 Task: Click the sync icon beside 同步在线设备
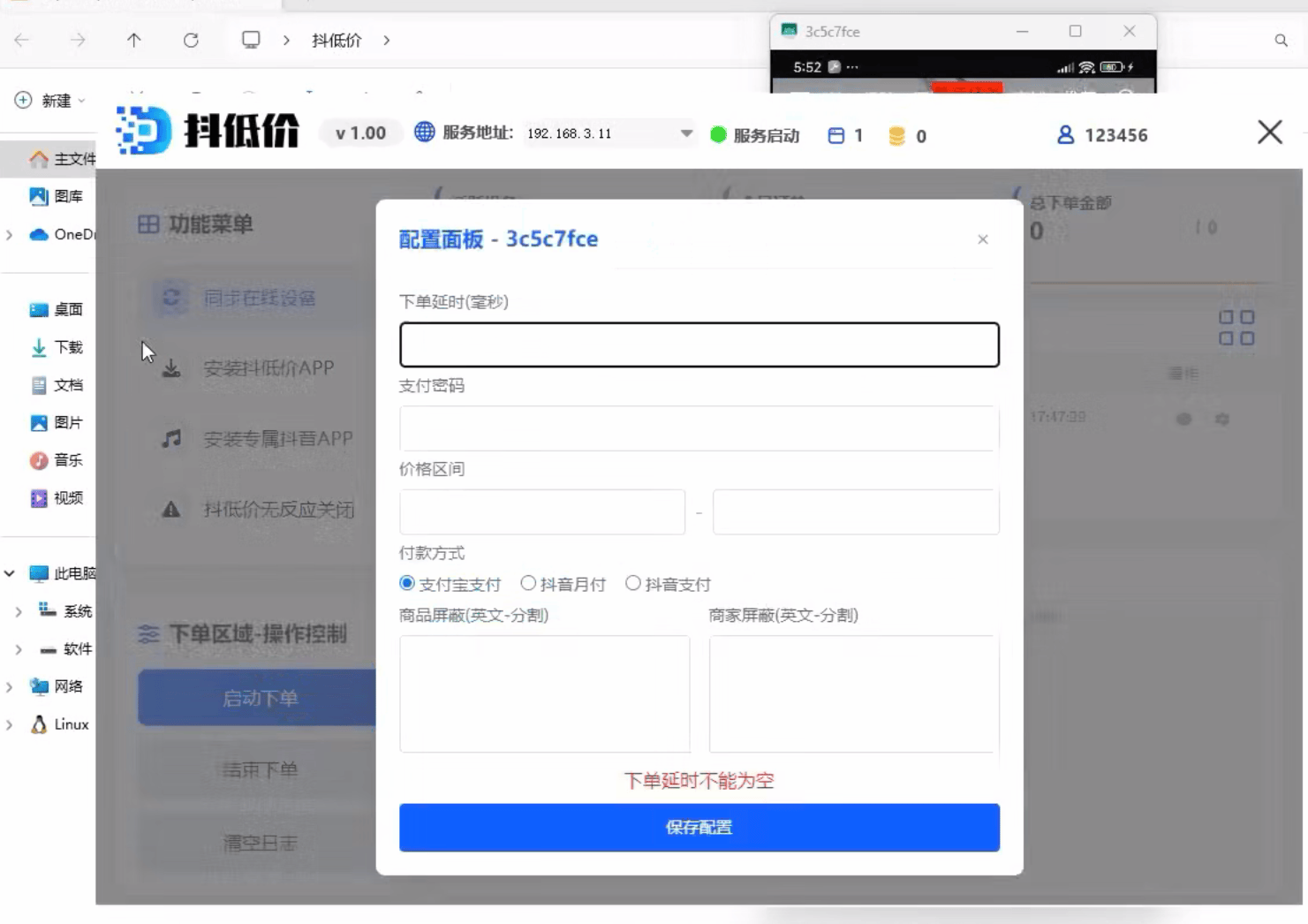pos(172,299)
